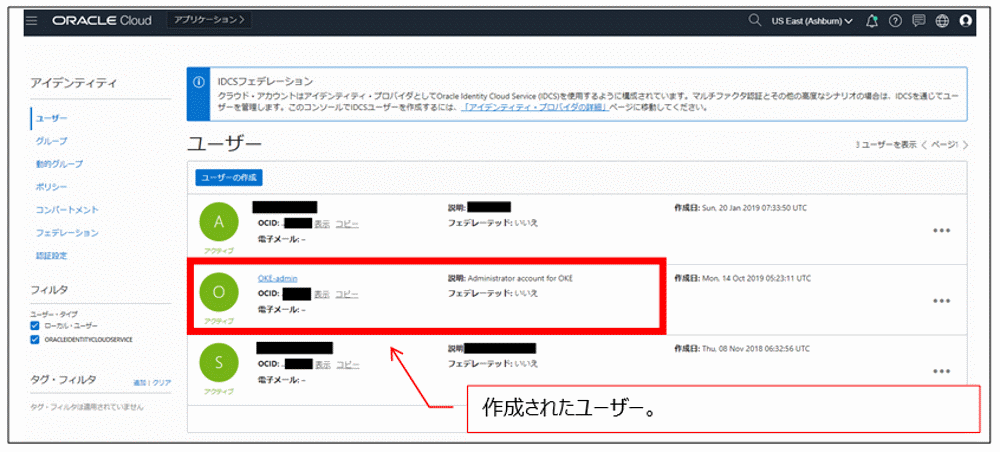1000x452 pixels.
Task: Select コンパートメント in the sidebar
Action: coord(67,210)
